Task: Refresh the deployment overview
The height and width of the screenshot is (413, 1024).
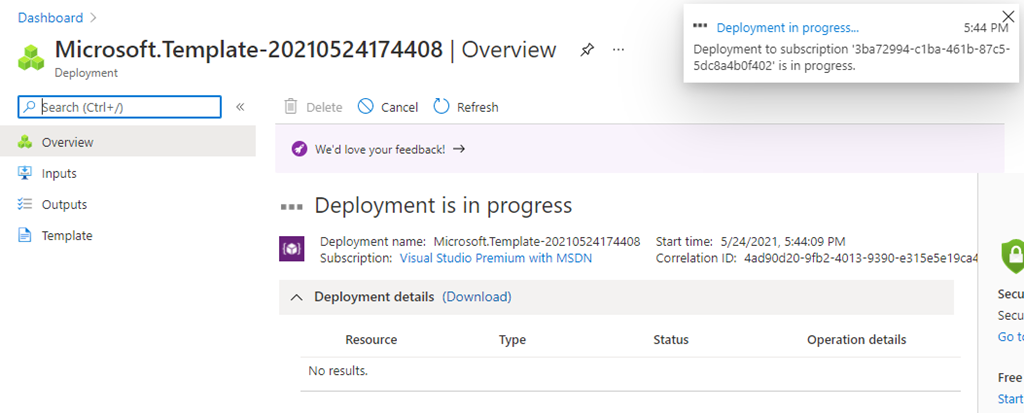Action: [466, 107]
